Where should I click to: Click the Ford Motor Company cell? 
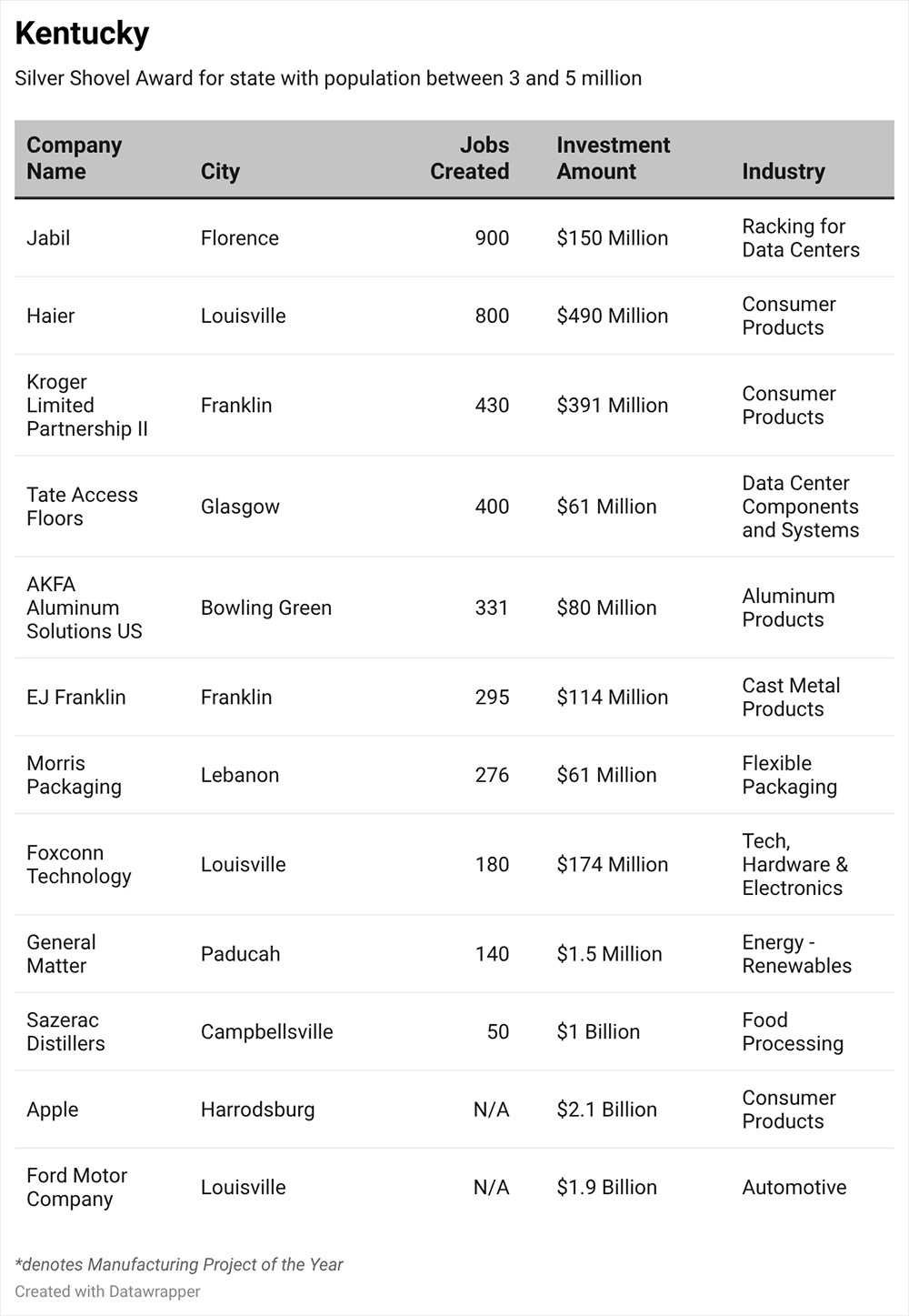[76, 1187]
